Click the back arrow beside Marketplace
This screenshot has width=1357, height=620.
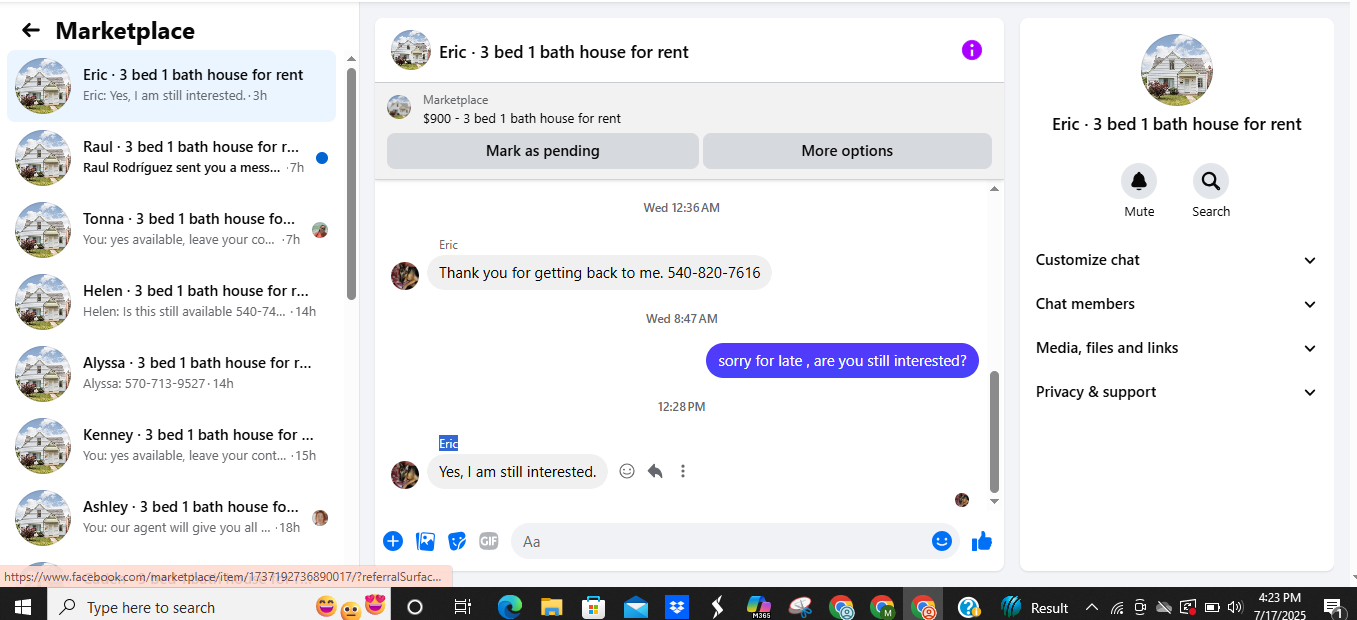(31, 31)
